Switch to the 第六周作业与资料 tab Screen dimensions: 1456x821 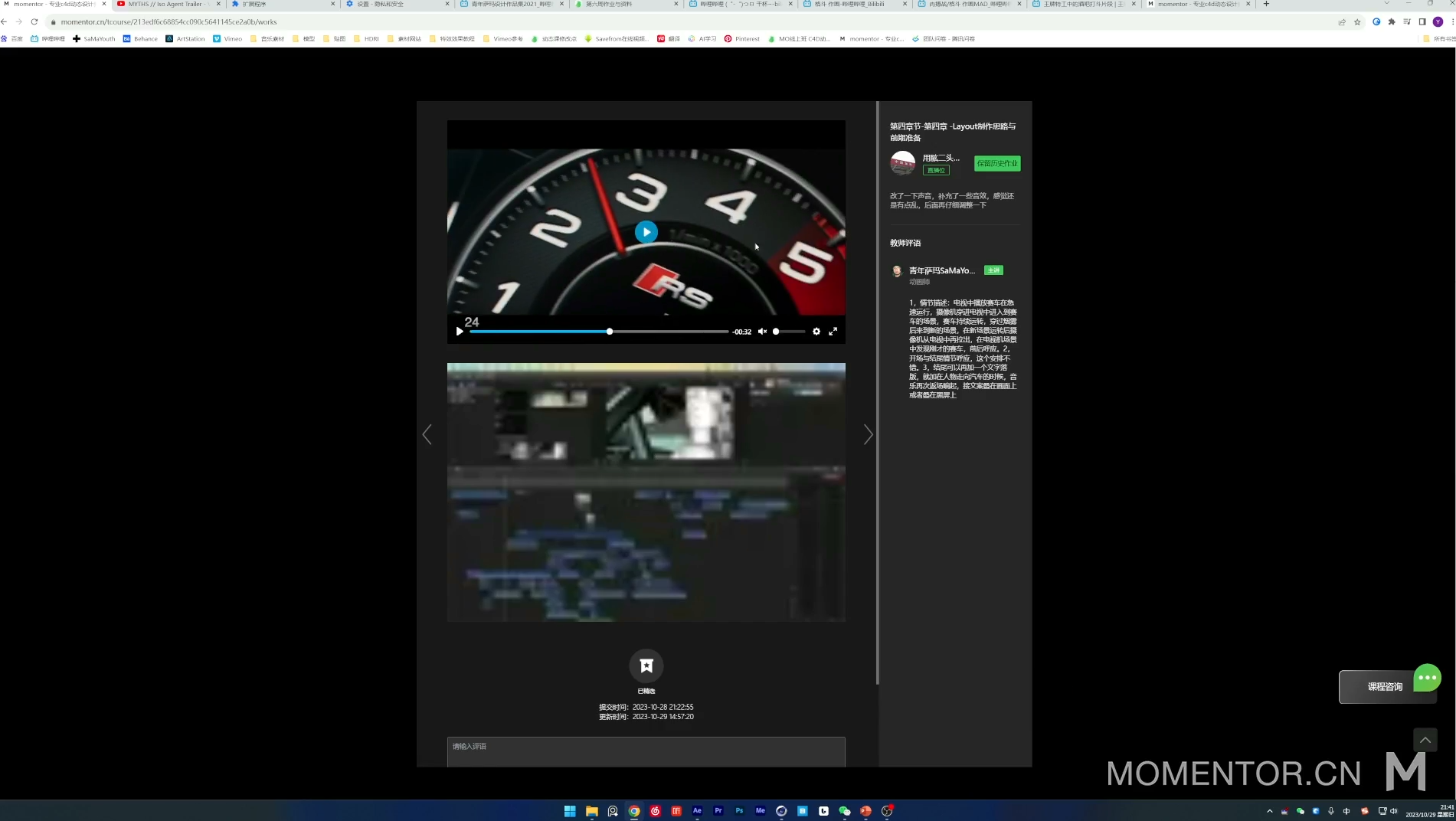pos(627,4)
